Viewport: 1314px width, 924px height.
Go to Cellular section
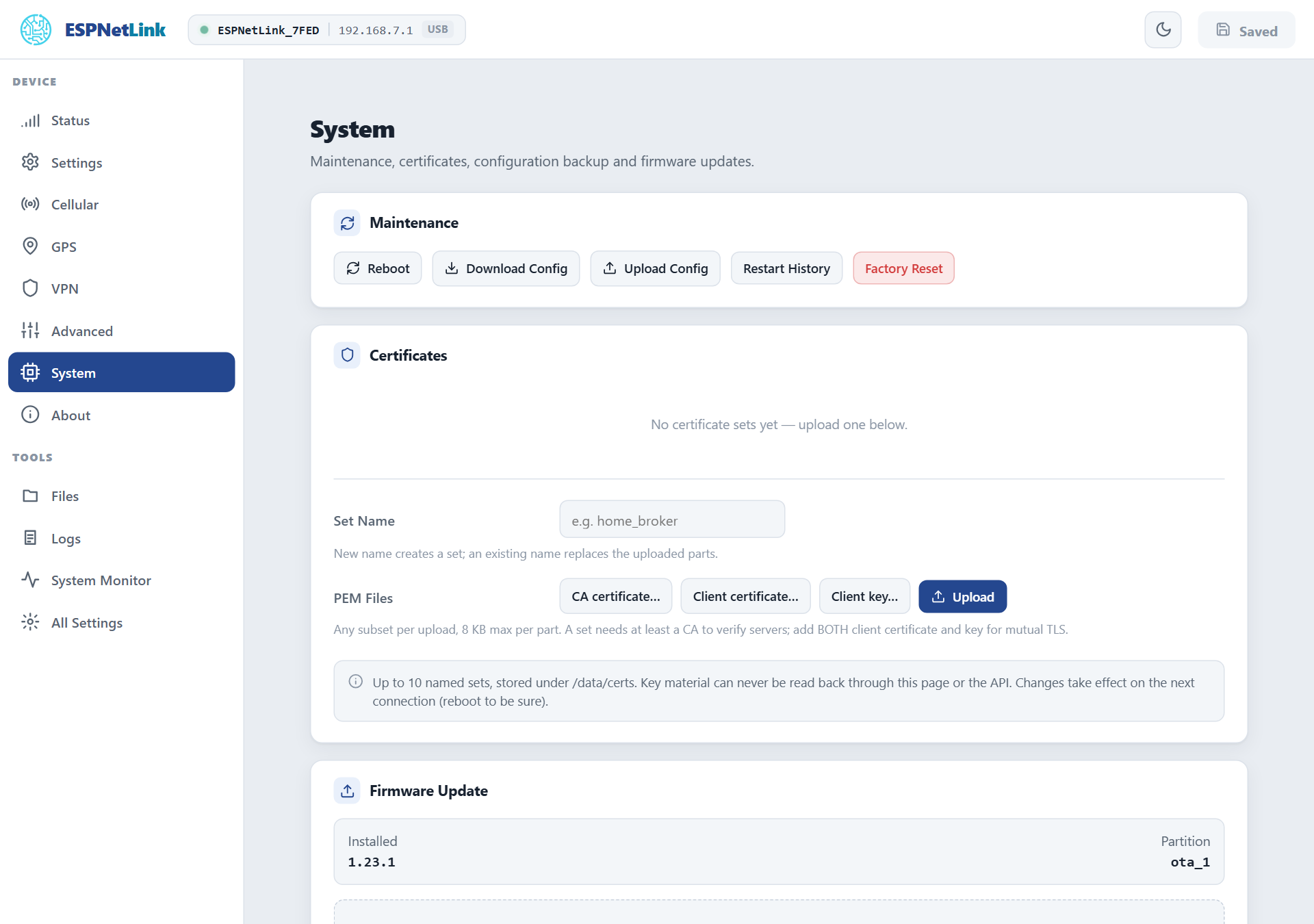point(122,205)
